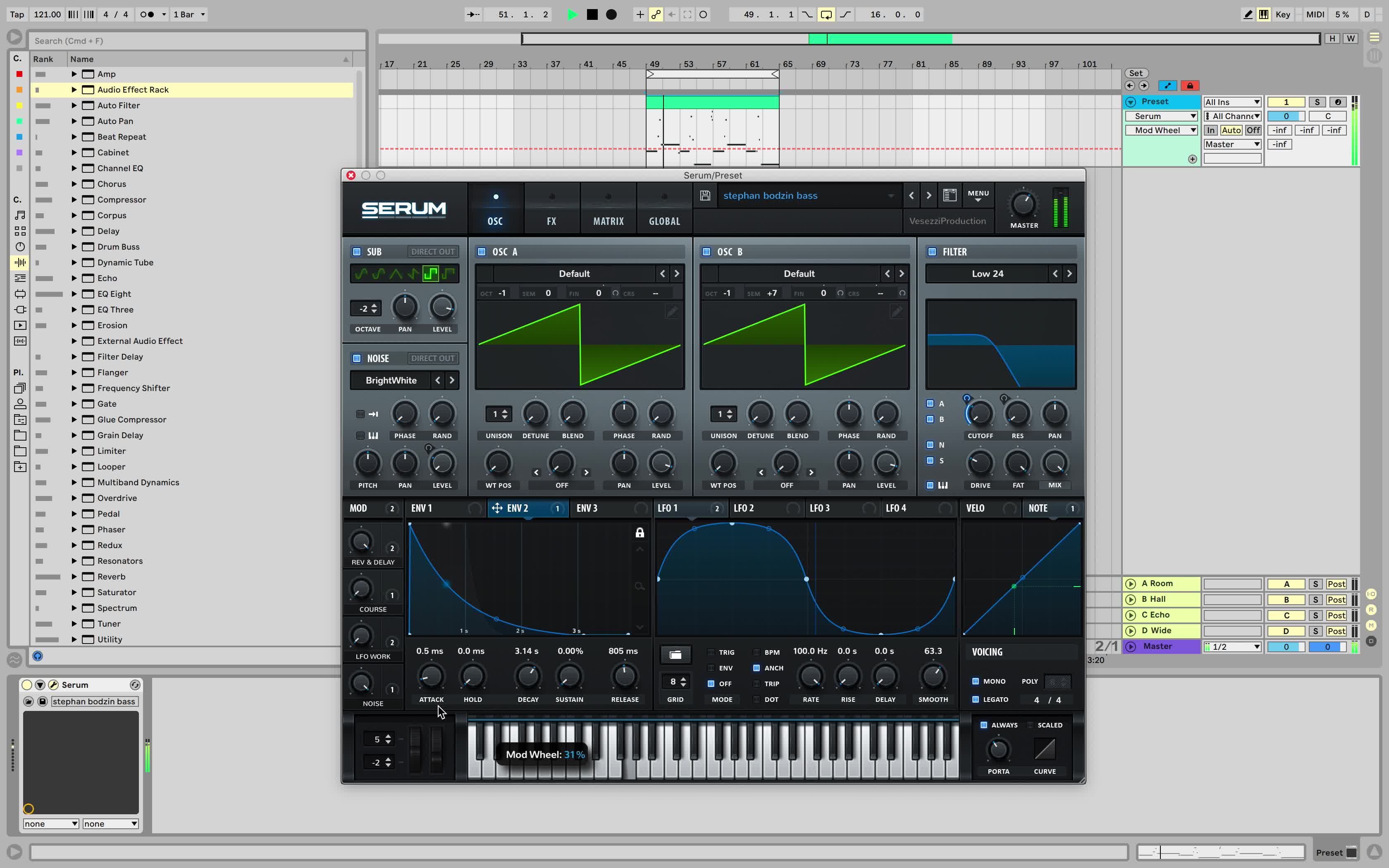Expand the Reverb folder in the browser
1389x868 pixels.
74,576
